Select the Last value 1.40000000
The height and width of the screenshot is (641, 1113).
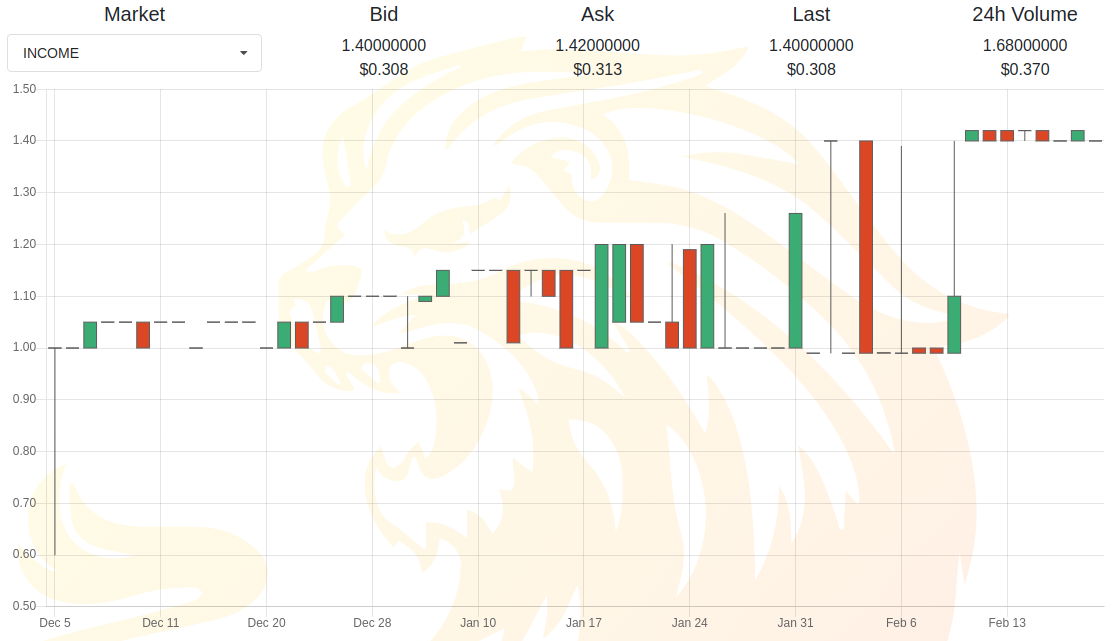coord(811,45)
